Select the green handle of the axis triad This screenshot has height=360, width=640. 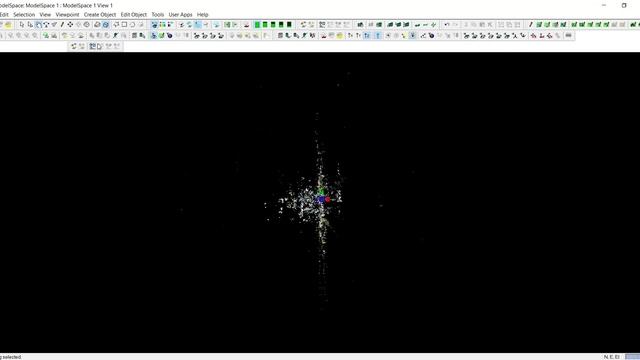click(321, 191)
